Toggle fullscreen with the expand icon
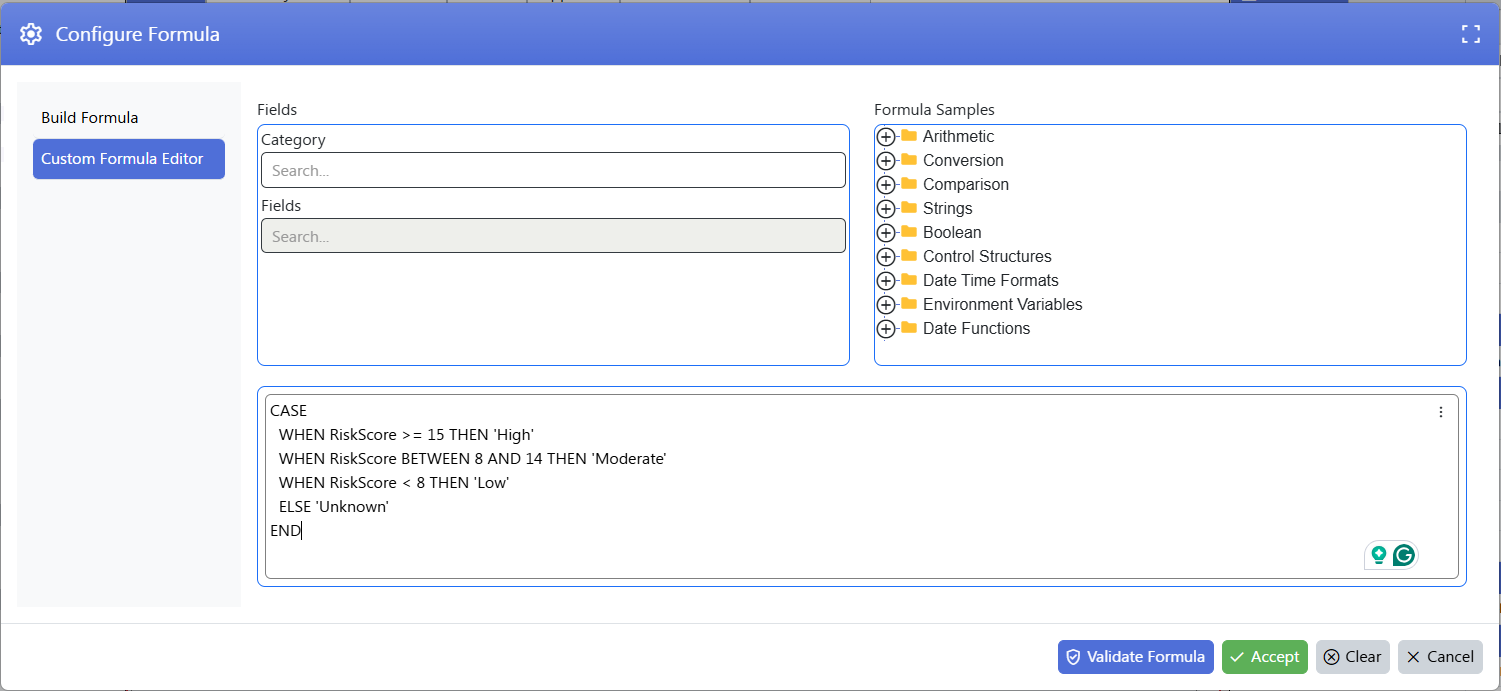The height and width of the screenshot is (691, 1501). tap(1470, 34)
